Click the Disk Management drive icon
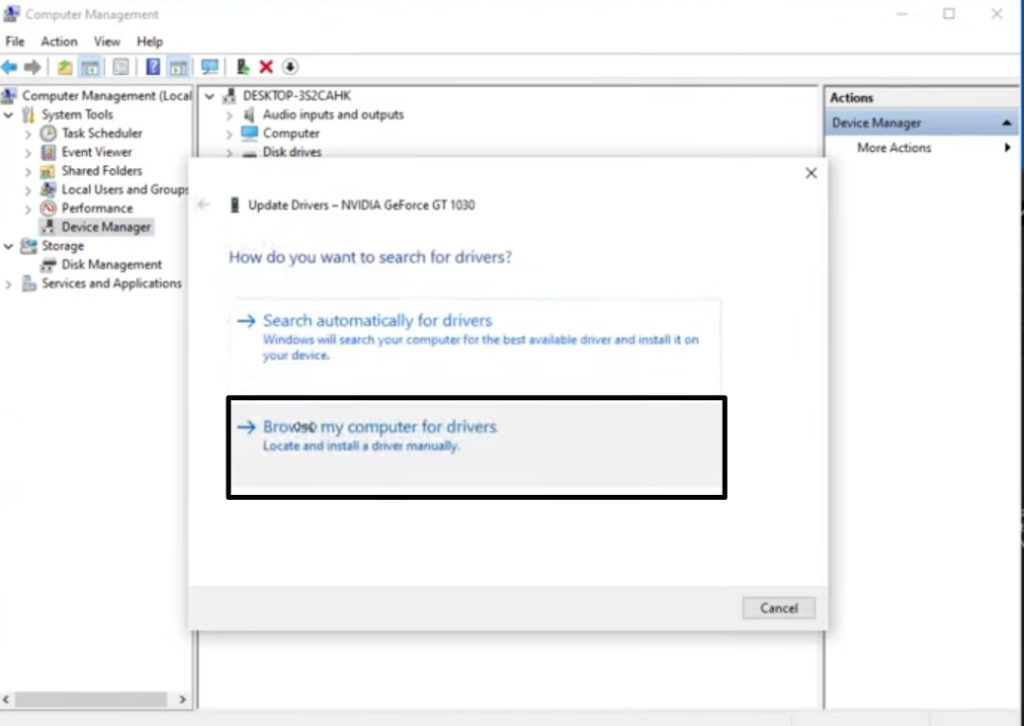 tap(48, 265)
